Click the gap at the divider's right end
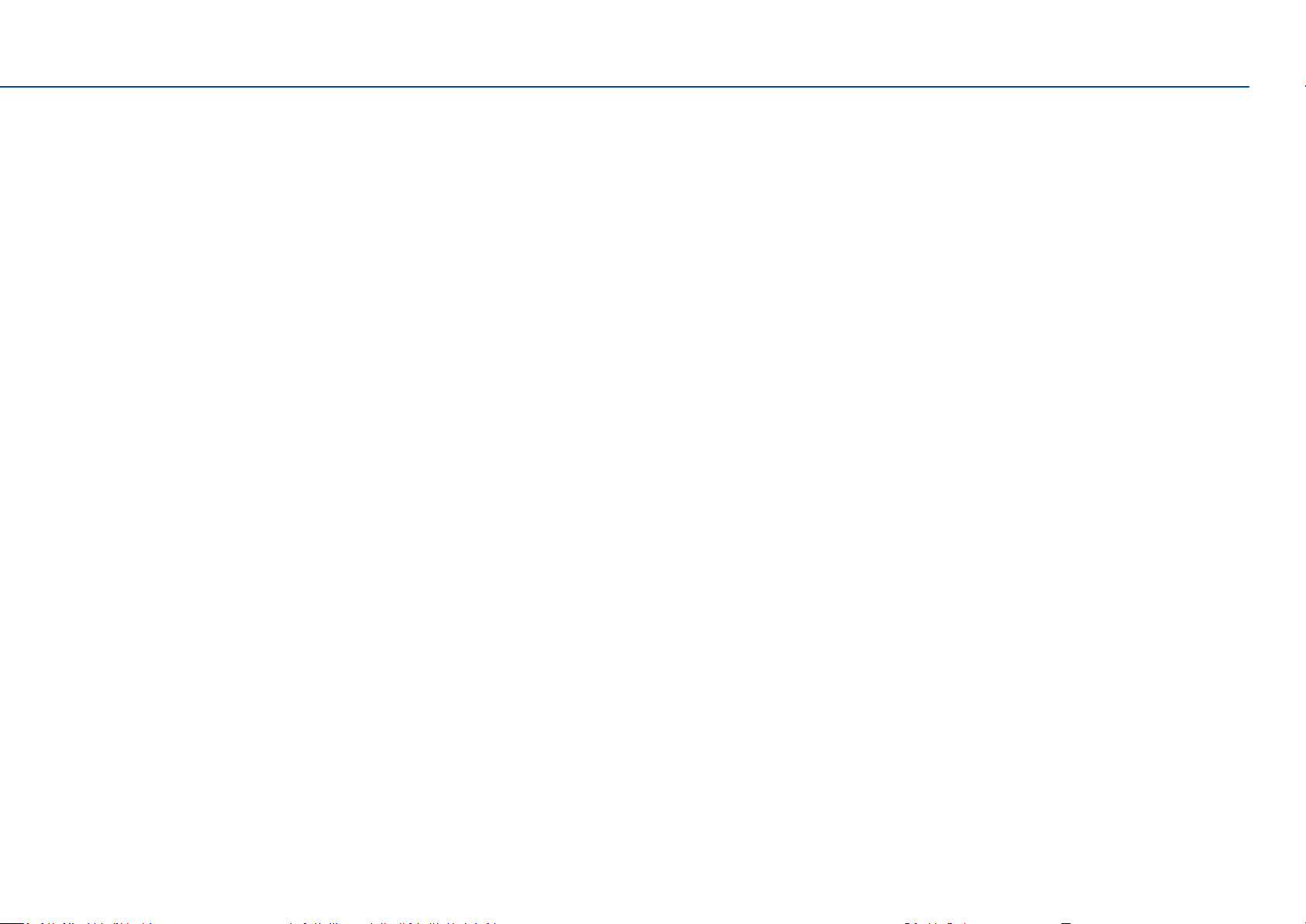 (x=1277, y=86)
